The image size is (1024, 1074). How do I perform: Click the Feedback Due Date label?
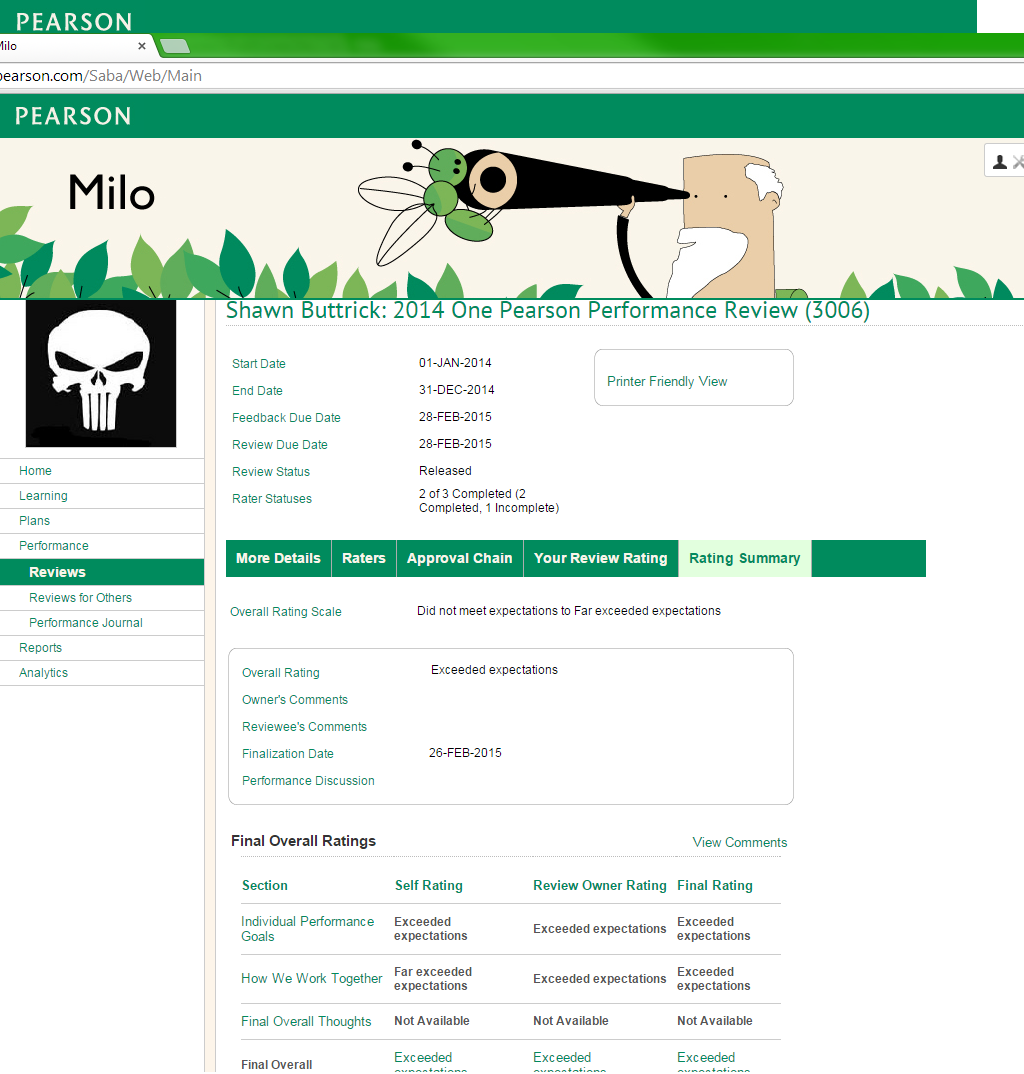point(286,418)
